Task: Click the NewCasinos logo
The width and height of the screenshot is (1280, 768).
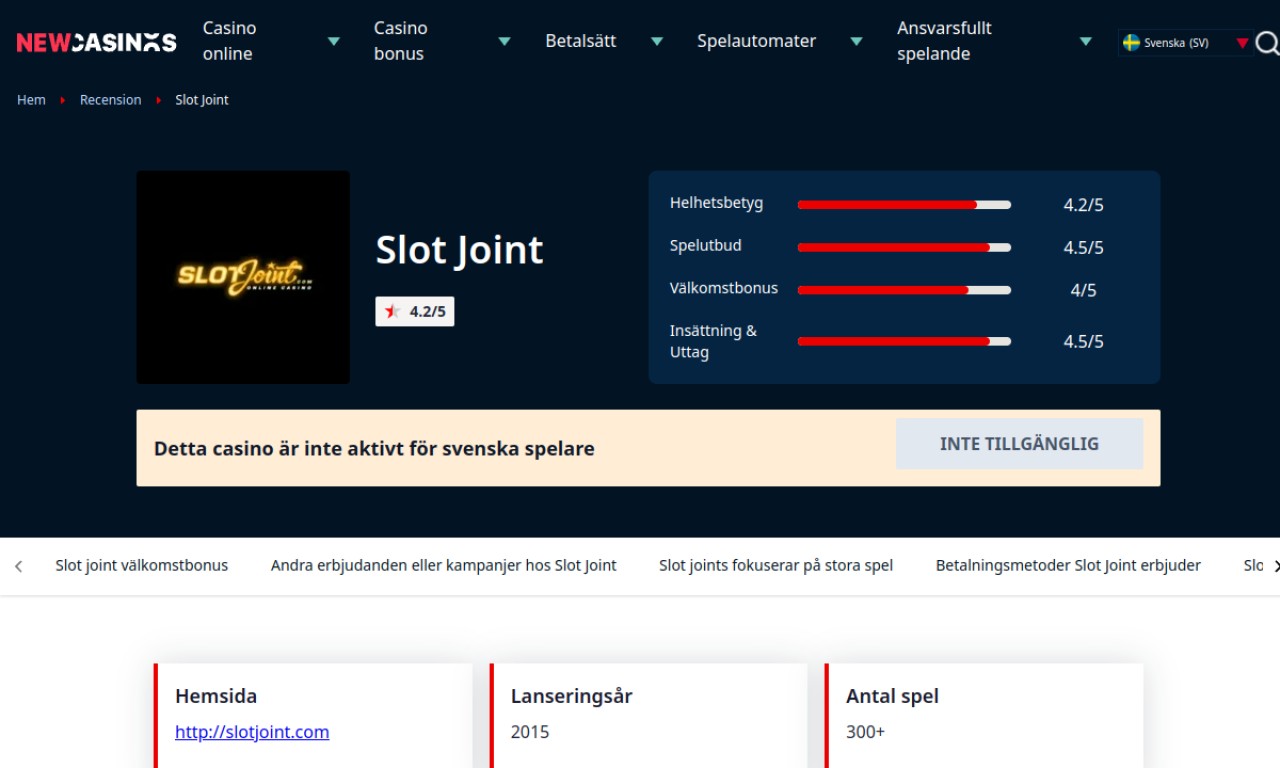Action: (x=96, y=42)
